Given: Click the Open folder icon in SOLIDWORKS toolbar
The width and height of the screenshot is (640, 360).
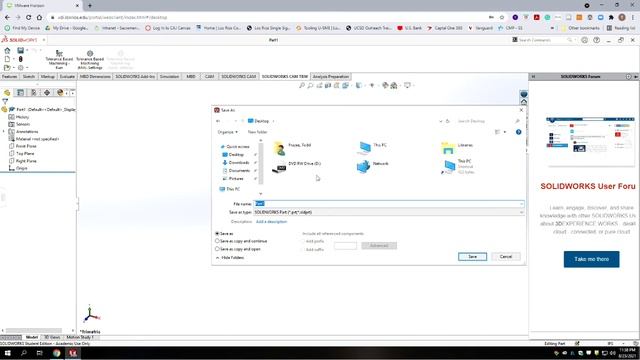Looking at the screenshot, I should (x=7, y=68).
